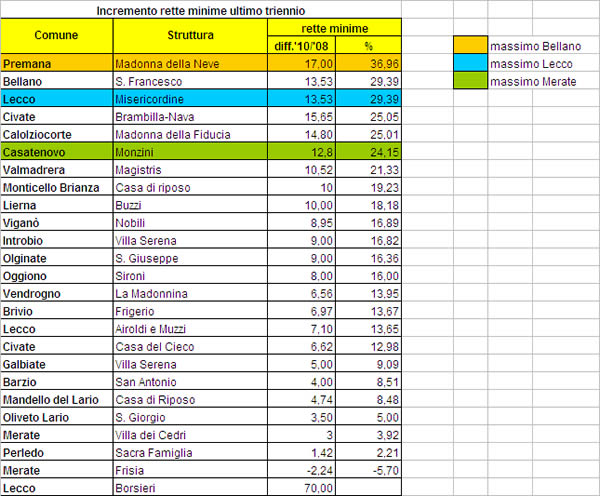Select the 'Vendrogno' cell
This screenshot has width=600, height=496.
point(57,293)
